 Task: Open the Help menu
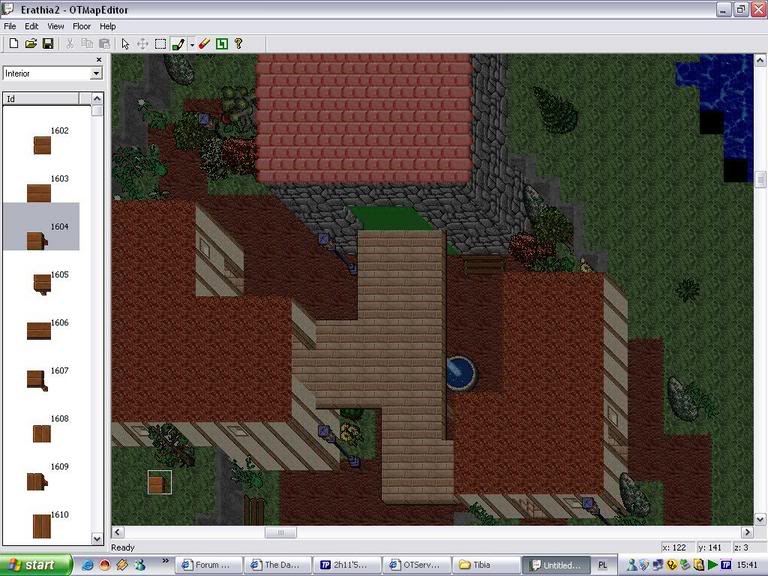107,26
